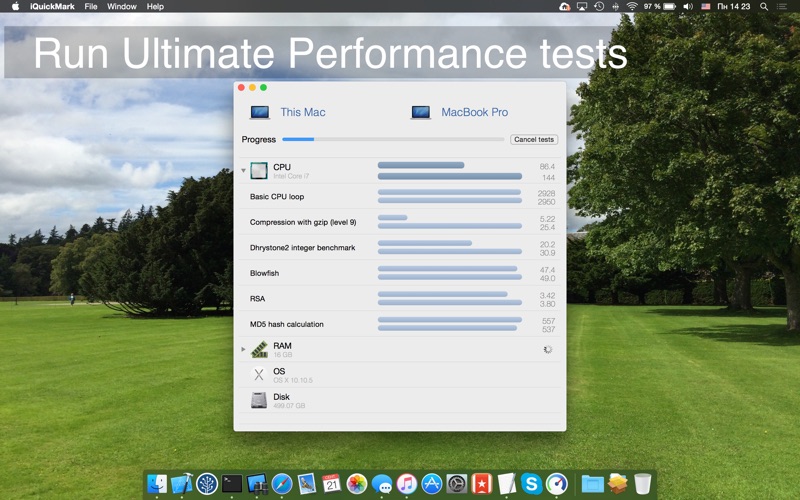The height and width of the screenshot is (500, 800).
Task: Click the CPU chip icon
Action: tap(259, 171)
